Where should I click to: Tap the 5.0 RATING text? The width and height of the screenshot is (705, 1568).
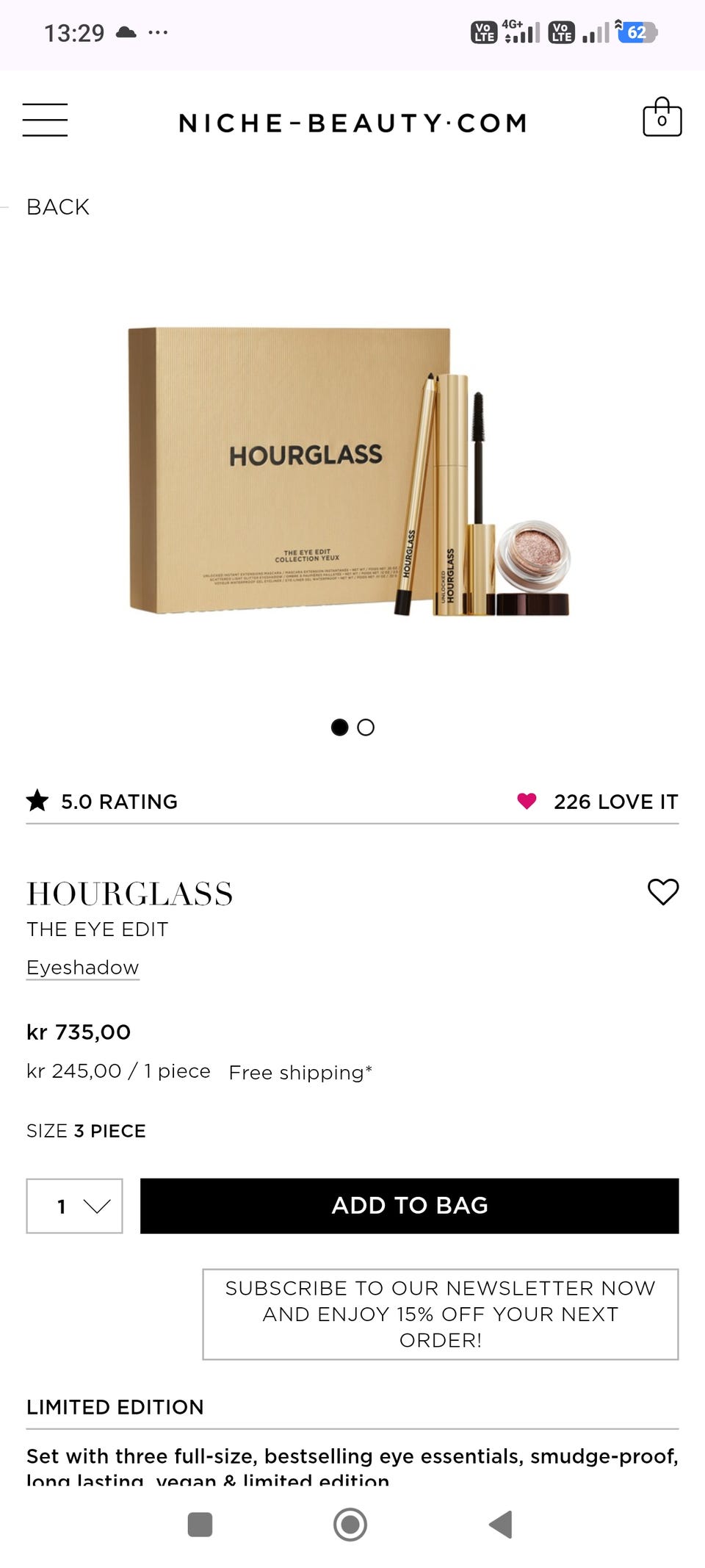pos(119,802)
